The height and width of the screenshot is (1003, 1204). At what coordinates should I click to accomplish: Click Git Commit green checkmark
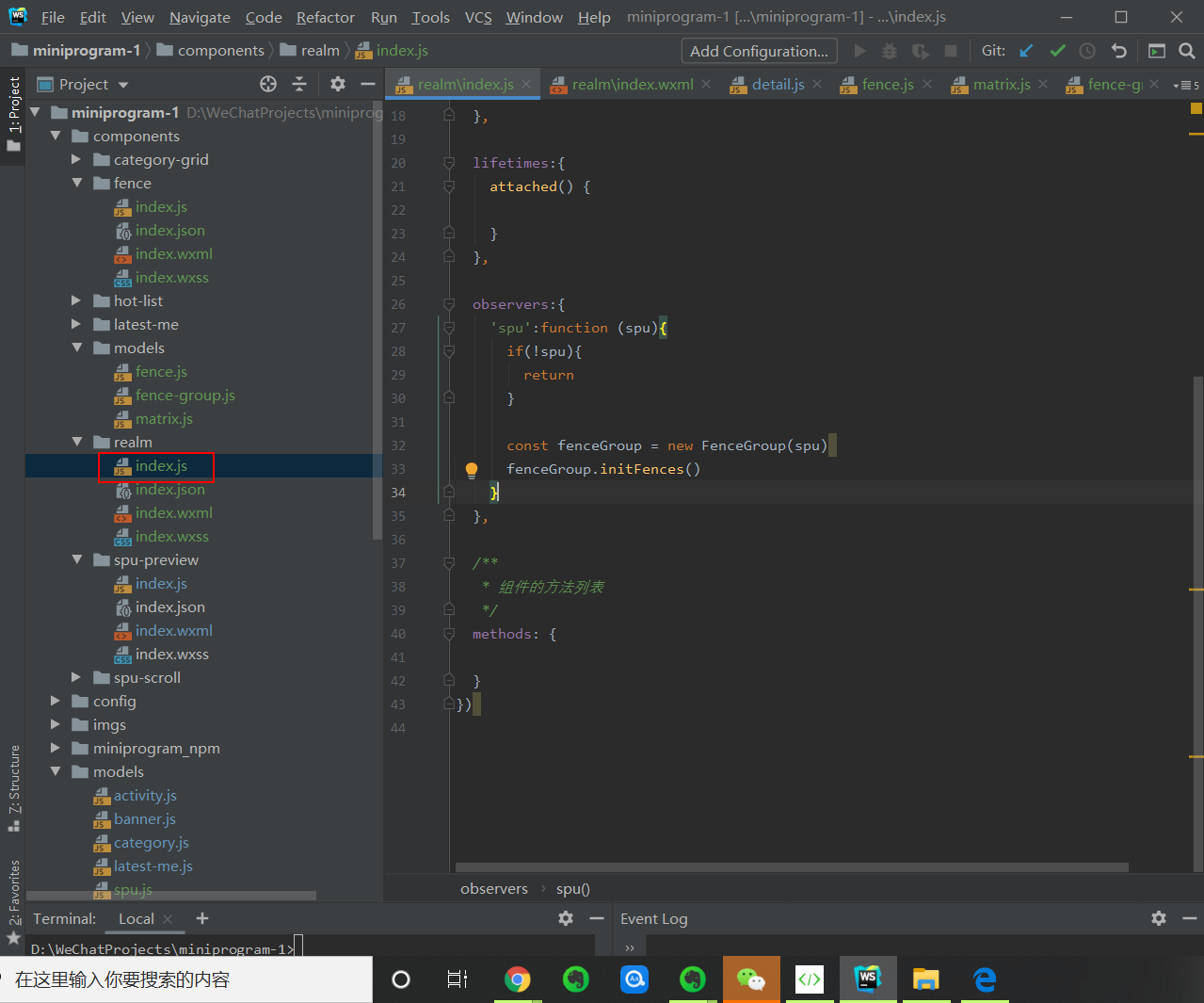click(x=1057, y=51)
